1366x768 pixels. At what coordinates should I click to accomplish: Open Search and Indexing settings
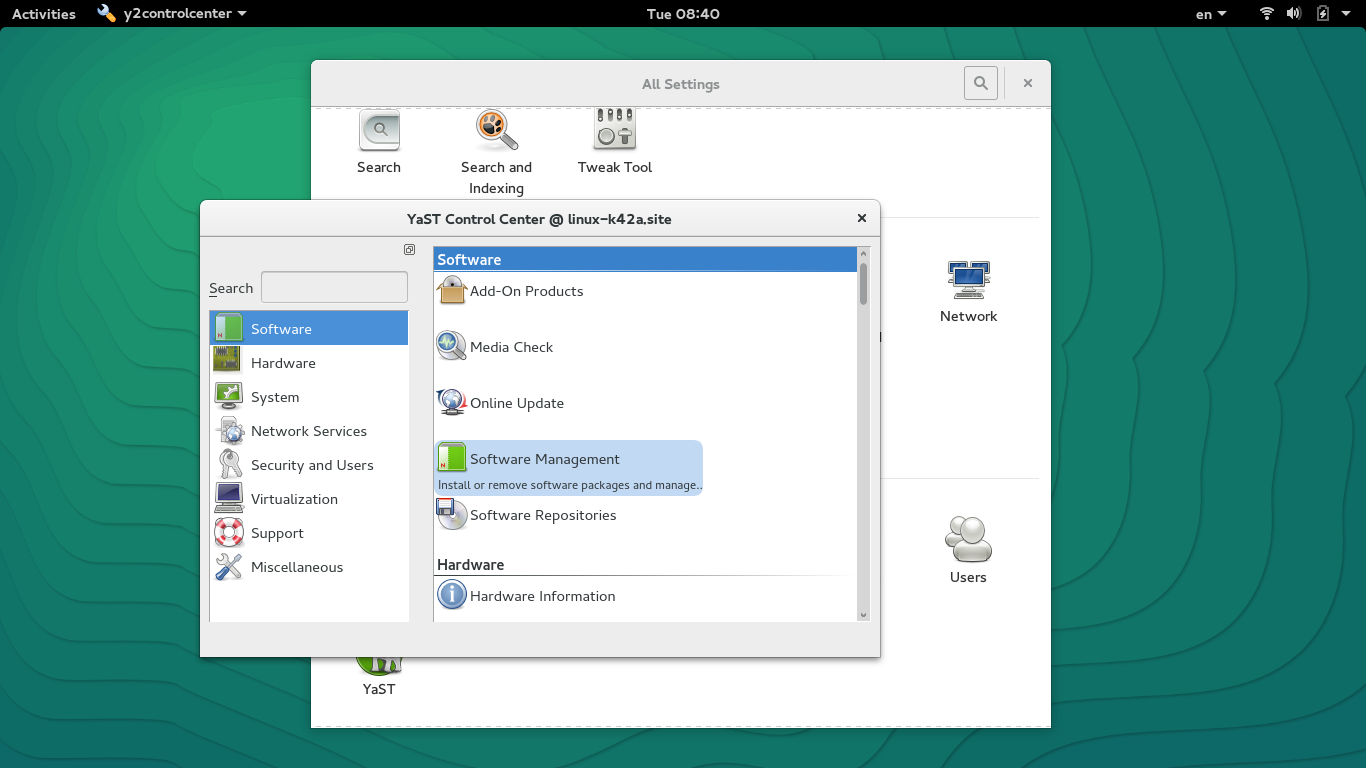pos(496,151)
